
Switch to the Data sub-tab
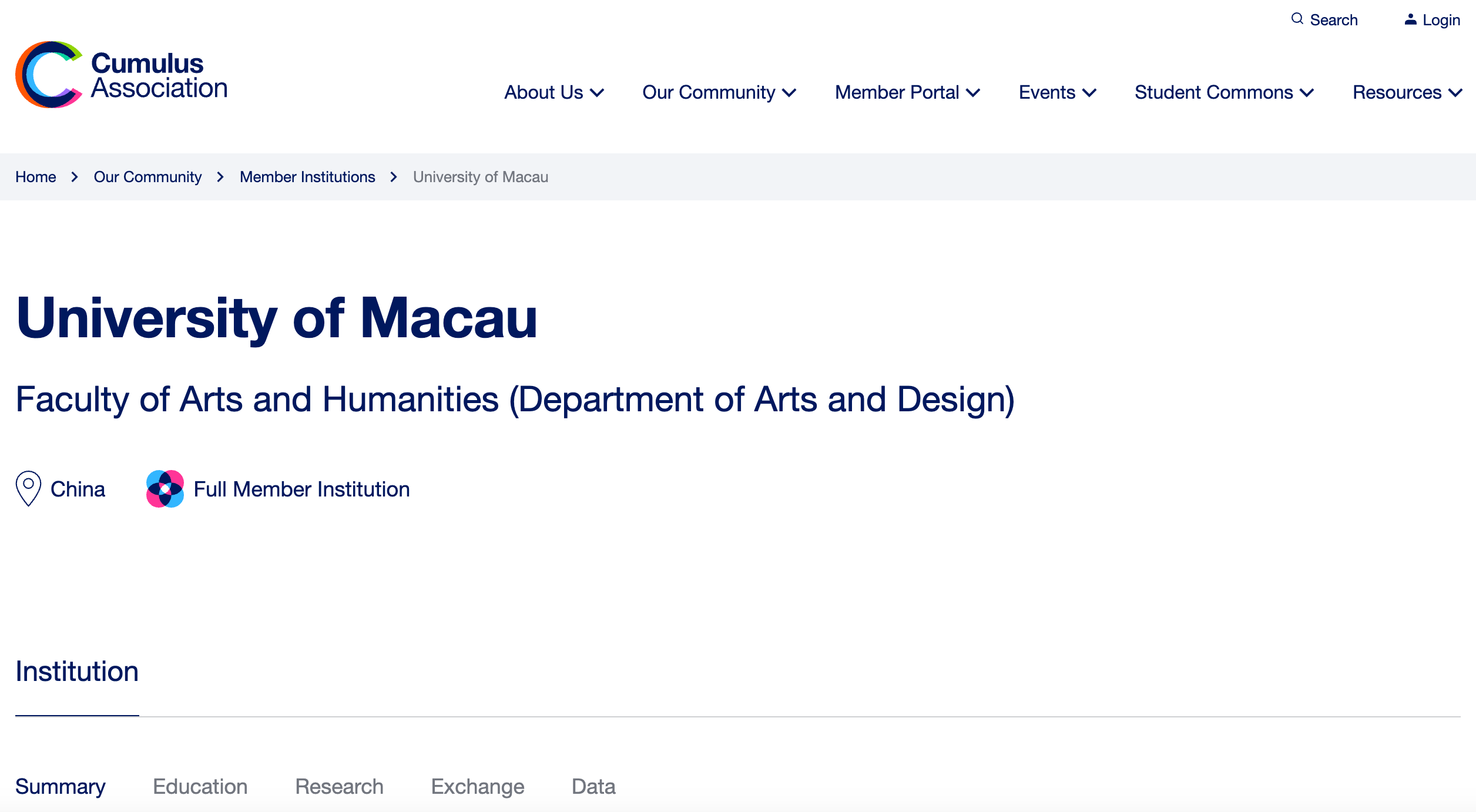coord(593,787)
